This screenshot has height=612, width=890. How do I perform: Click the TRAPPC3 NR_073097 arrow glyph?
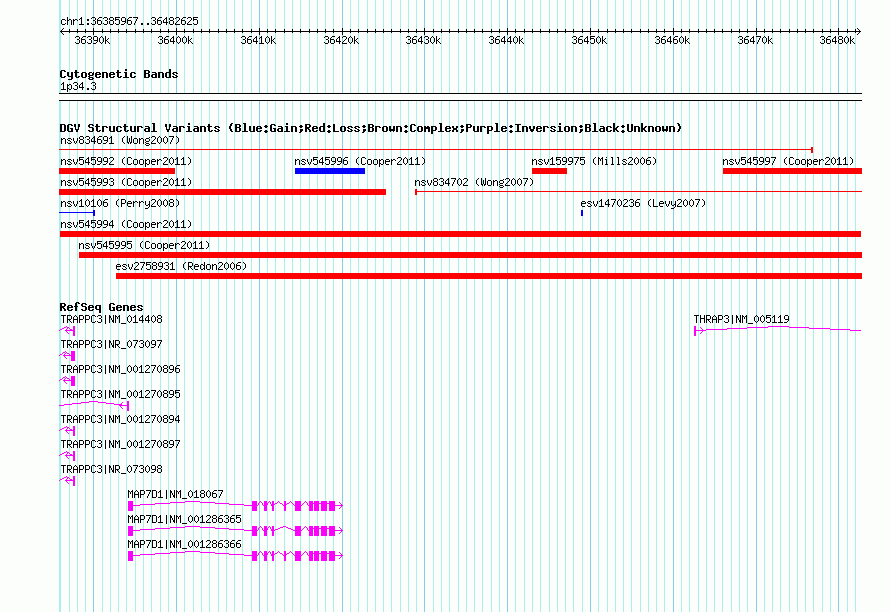[x=68, y=356]
